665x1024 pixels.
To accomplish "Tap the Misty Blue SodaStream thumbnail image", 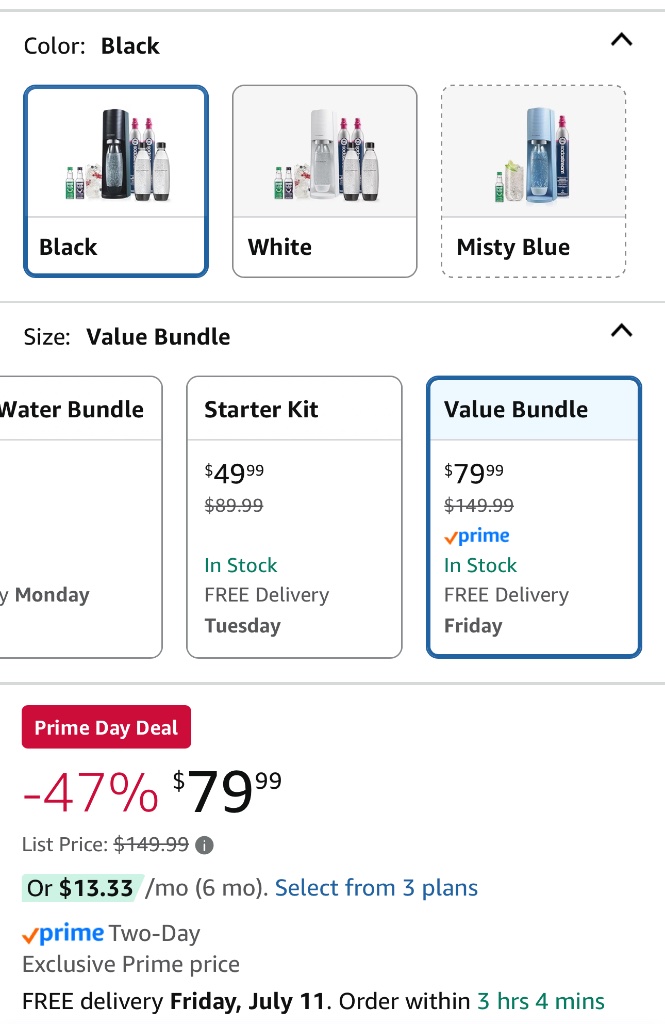I will click(533, 153).
